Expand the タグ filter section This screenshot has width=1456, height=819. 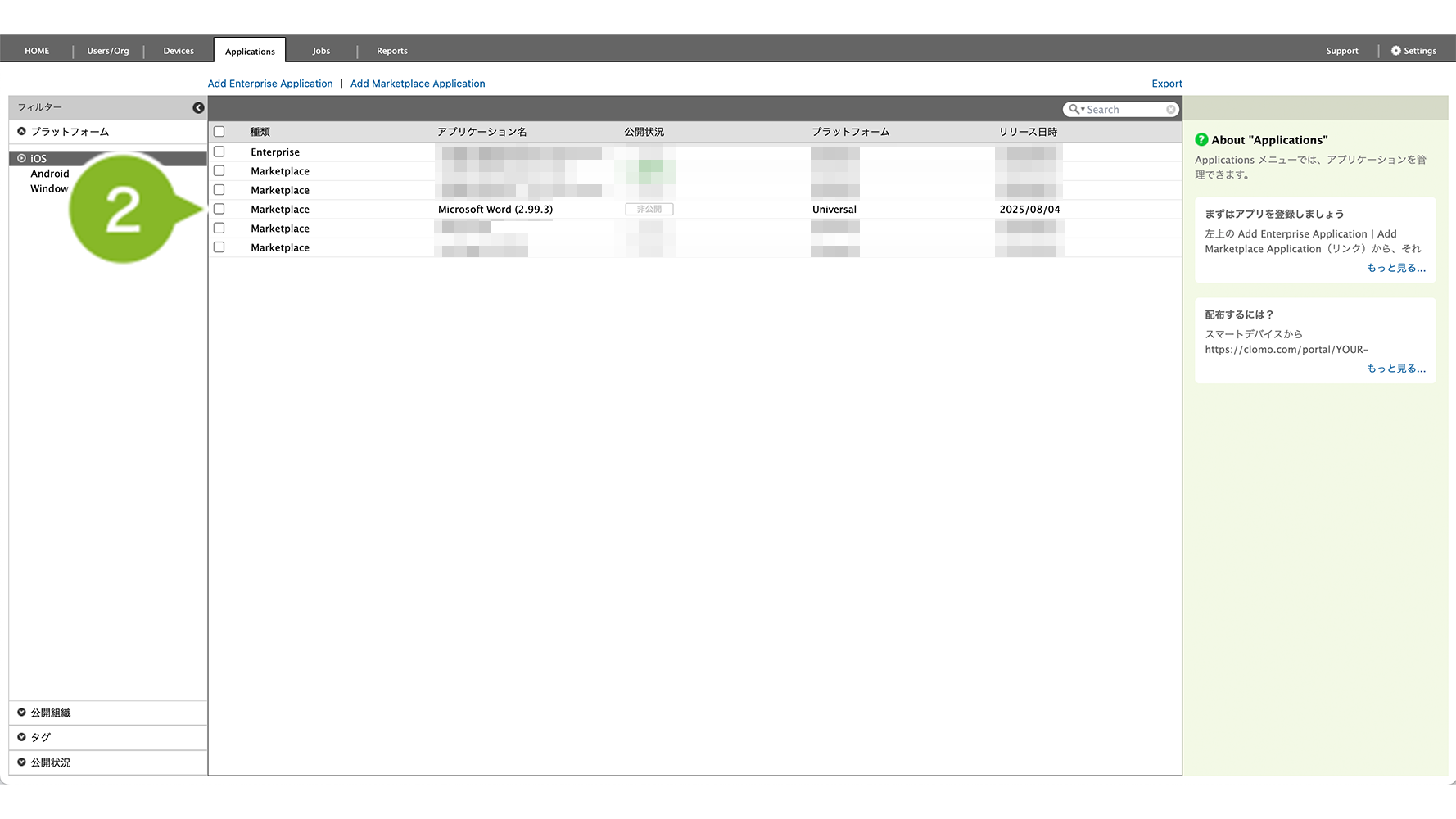tap(22, 737)
